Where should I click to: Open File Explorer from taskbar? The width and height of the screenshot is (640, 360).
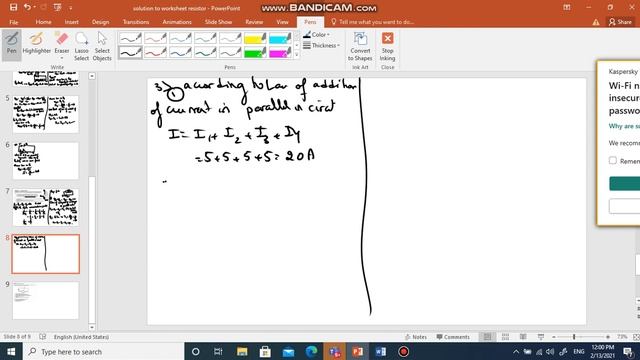pyautogui.click(x=242, y=351)
